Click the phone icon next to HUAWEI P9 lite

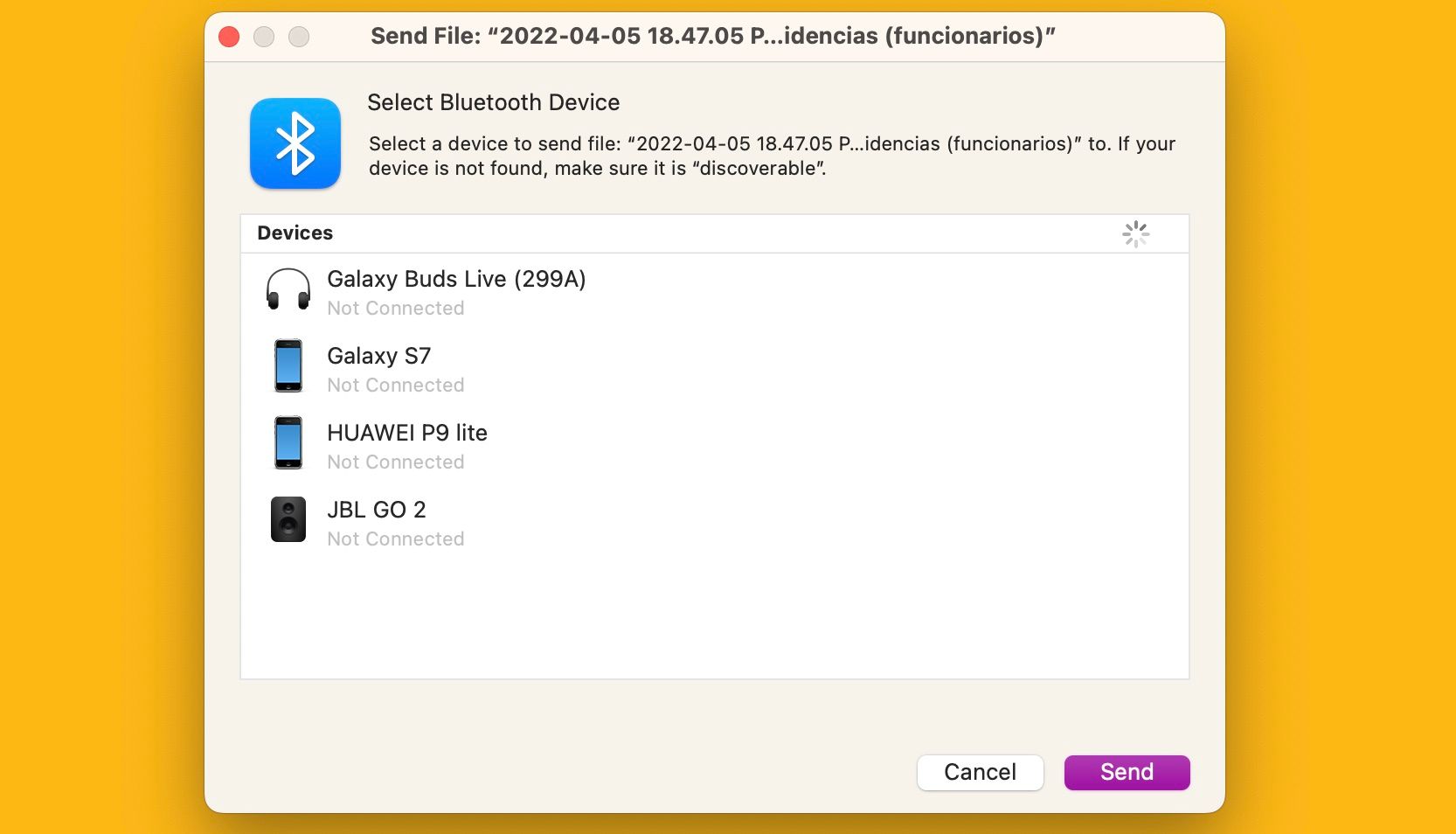(x=288, y=442)
